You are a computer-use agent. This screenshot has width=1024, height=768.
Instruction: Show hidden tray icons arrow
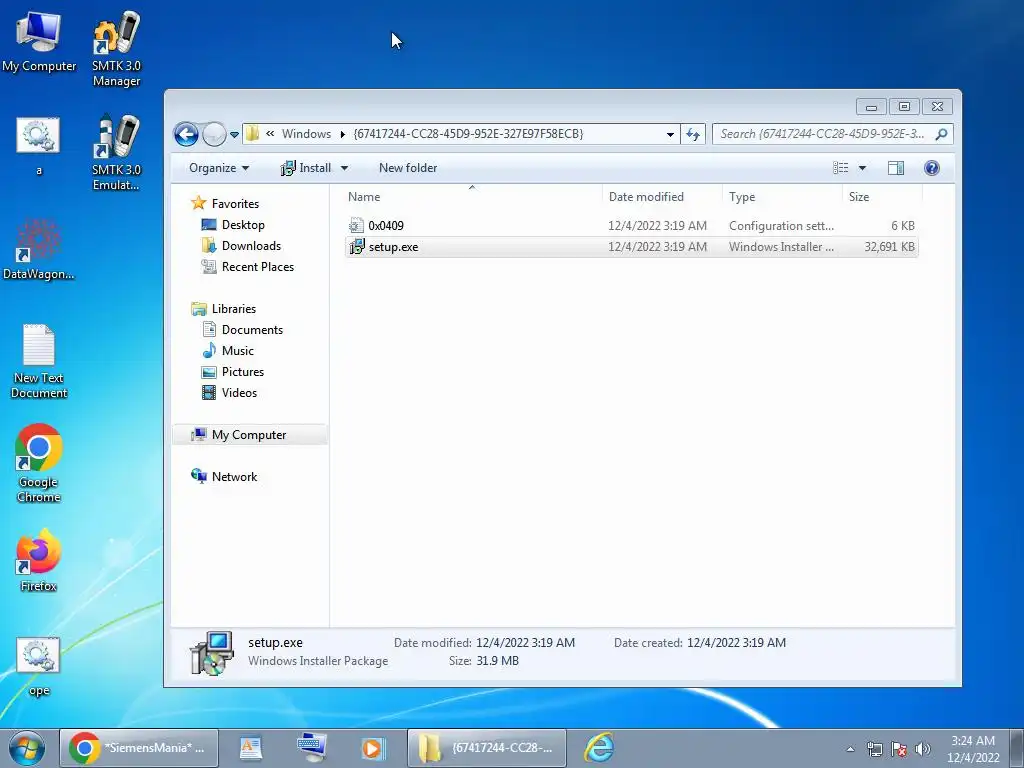coord(850,749)
